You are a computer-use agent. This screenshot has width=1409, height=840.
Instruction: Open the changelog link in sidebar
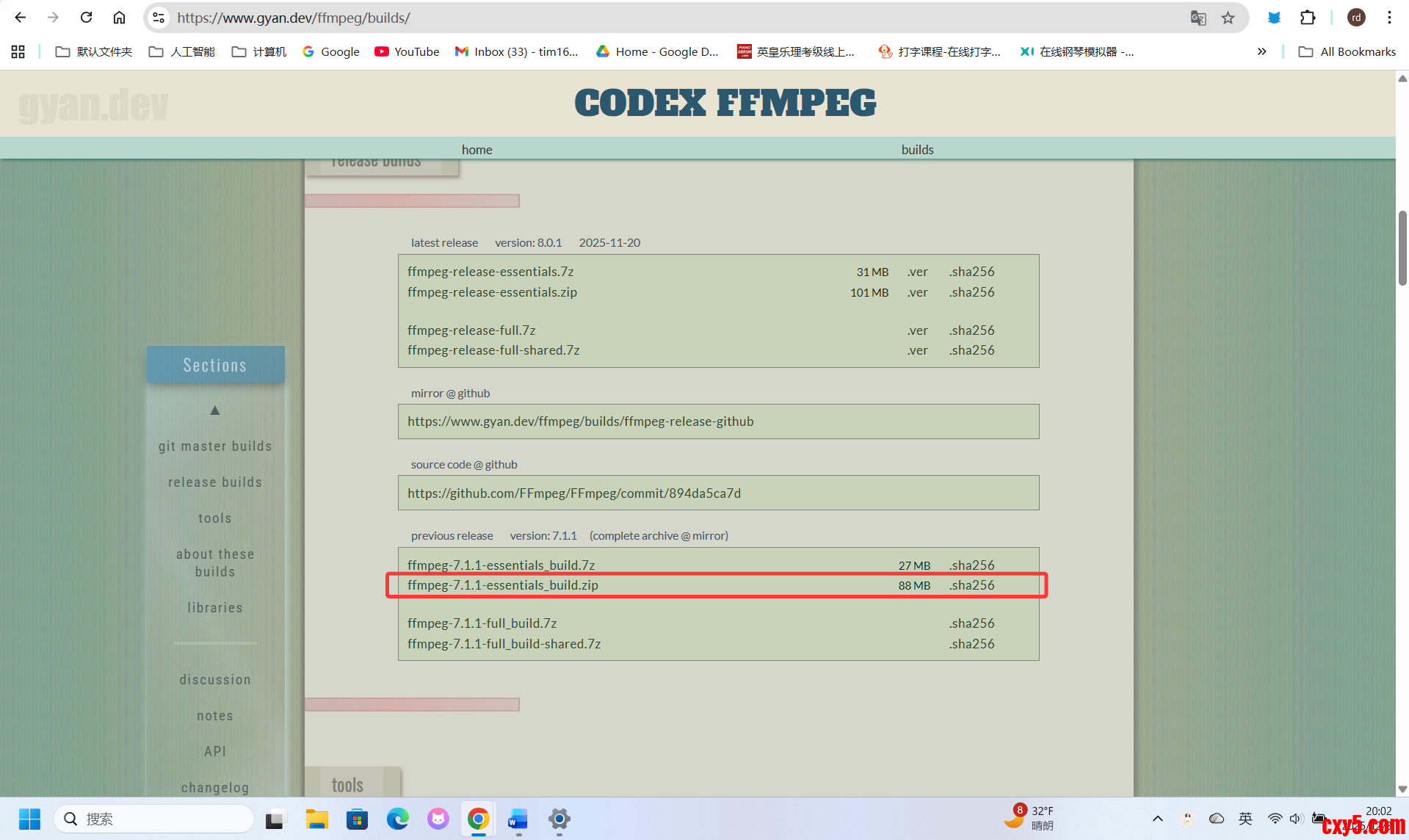215,788
